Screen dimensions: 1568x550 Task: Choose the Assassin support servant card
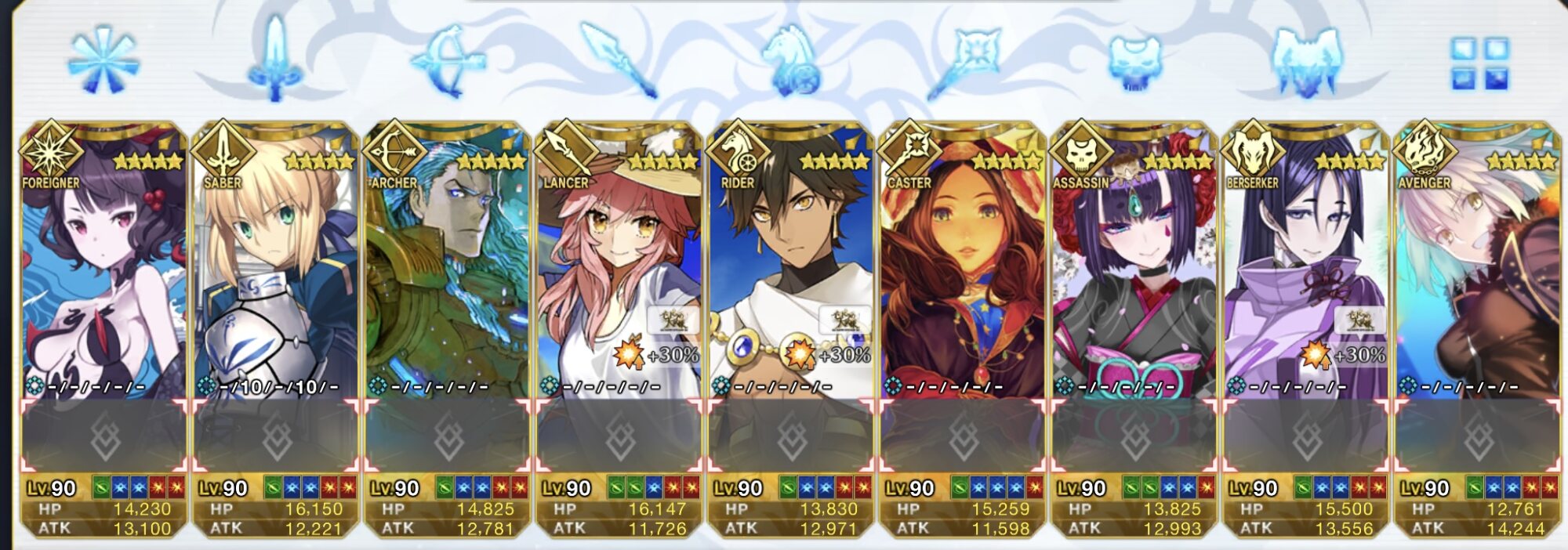[x=1134, y=329]
